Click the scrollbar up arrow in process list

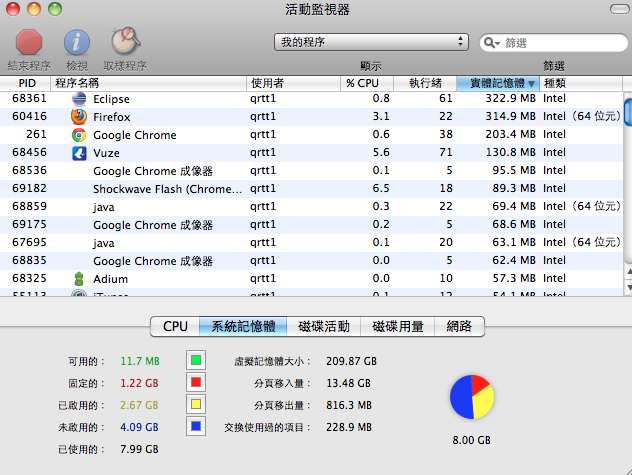(629, 272)
